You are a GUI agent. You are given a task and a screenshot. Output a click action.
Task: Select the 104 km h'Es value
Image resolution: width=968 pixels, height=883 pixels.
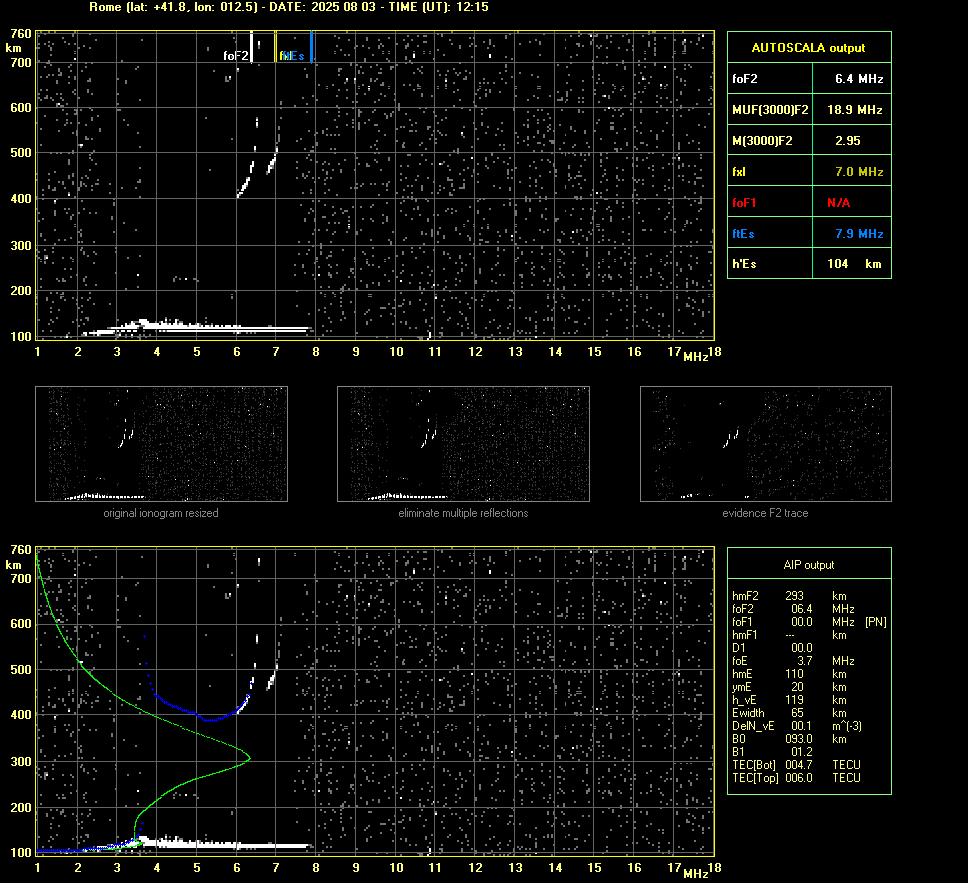(854, 264)
